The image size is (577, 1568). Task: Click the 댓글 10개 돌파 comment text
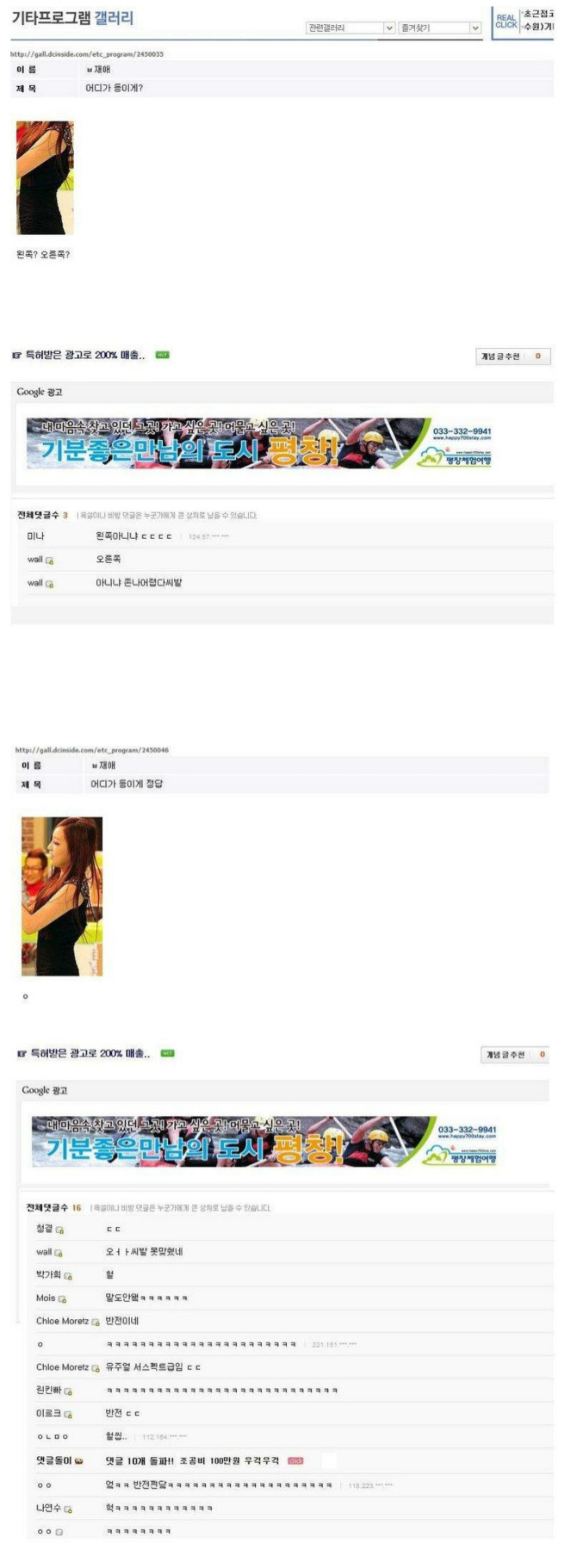coord(192,1460)
